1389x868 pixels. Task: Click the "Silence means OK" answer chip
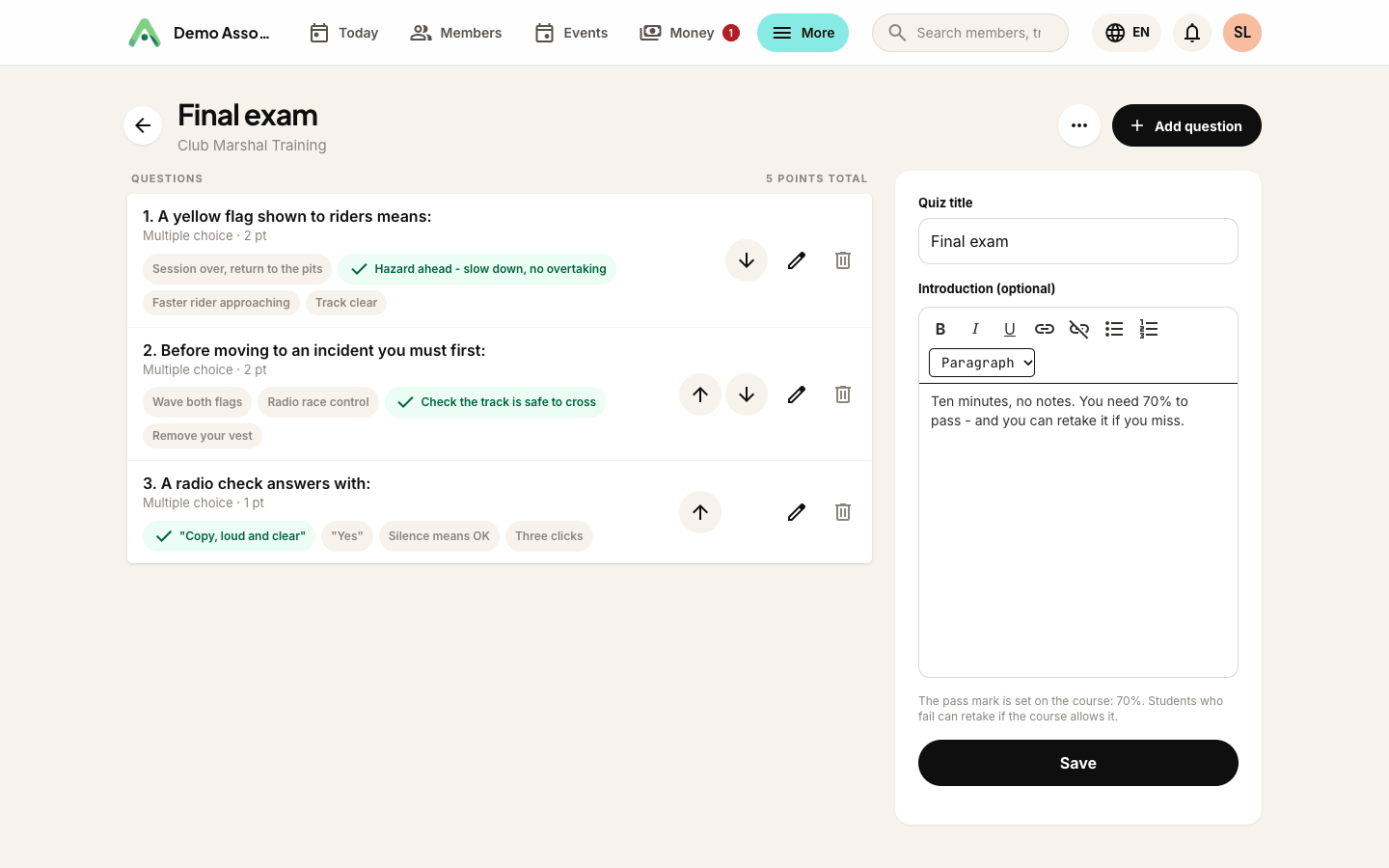click(439, 536)
